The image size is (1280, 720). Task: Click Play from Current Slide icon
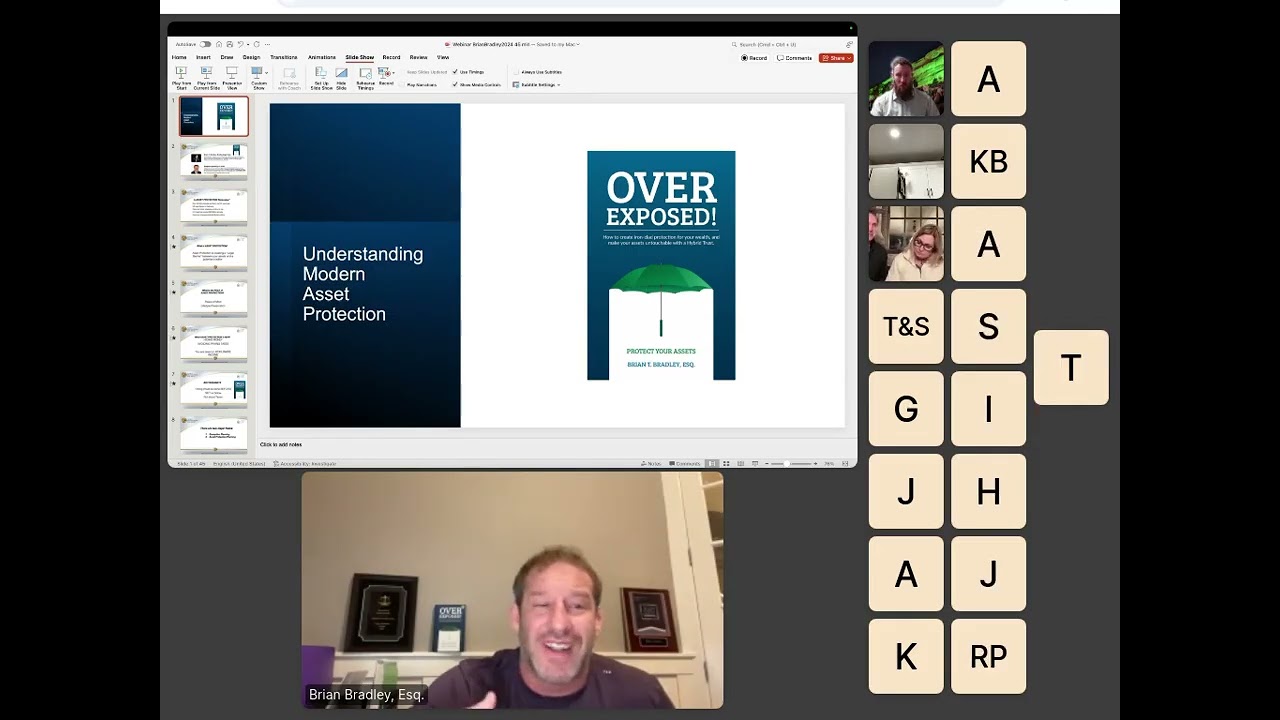coord(207,72)
